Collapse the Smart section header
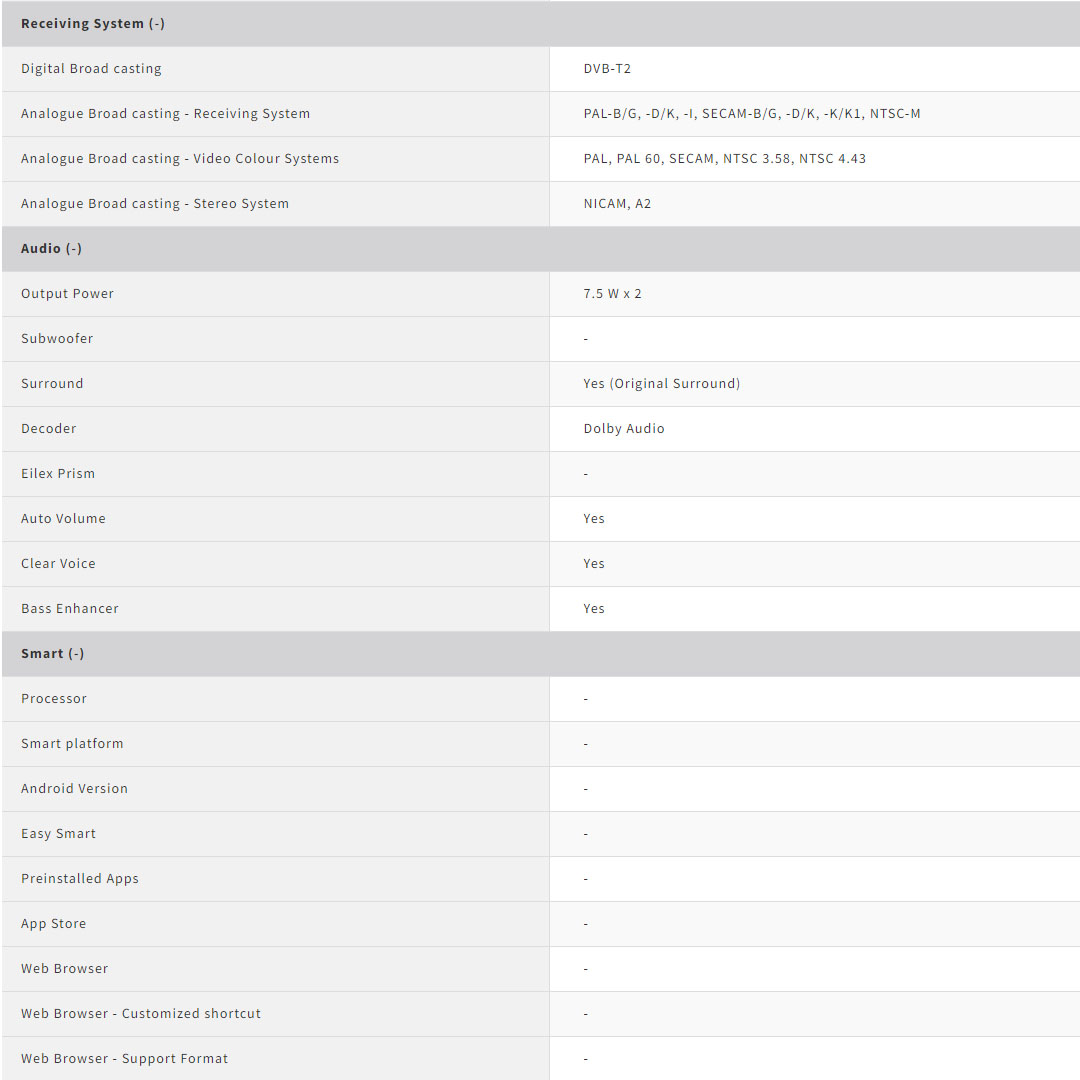This screenshot has height=1080, width=1080. [x=53, y=653]
